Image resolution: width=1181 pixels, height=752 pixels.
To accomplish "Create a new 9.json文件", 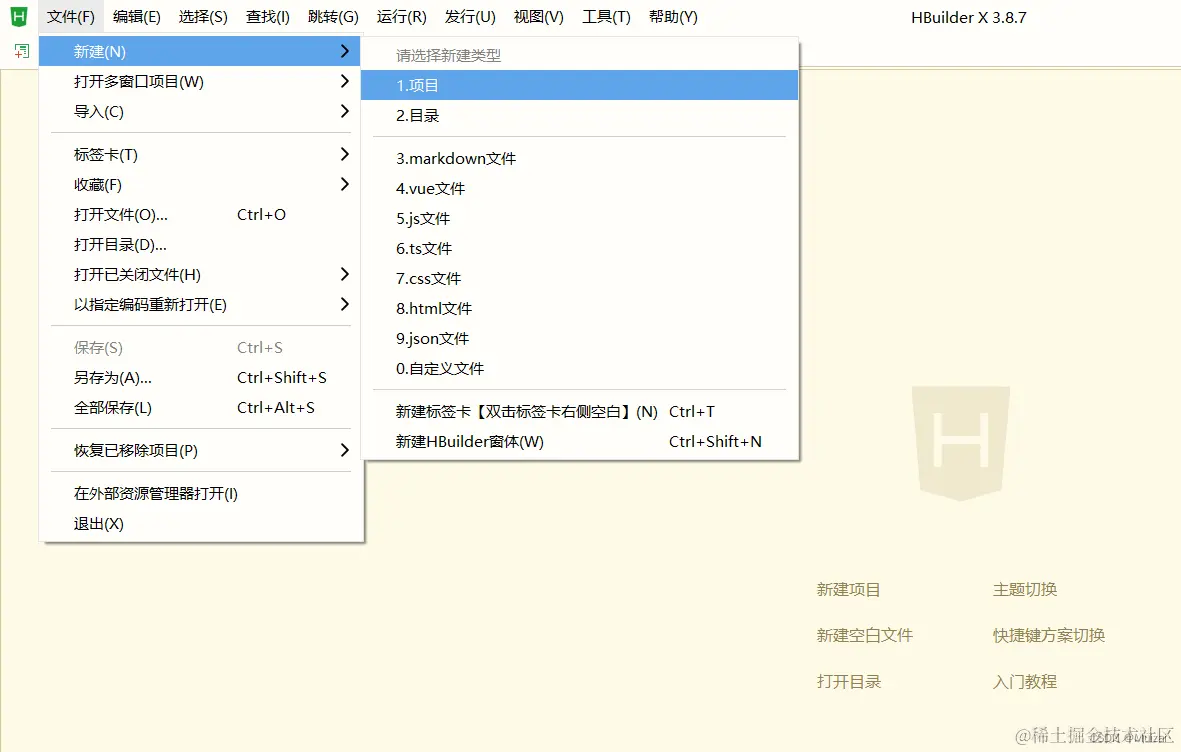I will click(579, 339).
